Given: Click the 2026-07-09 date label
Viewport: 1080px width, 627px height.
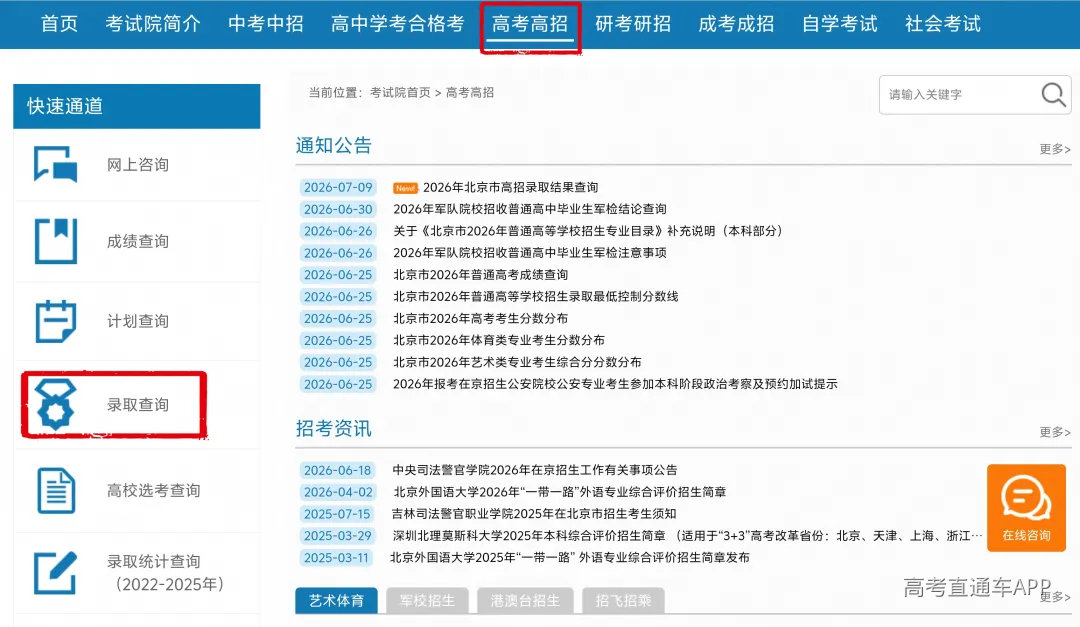Looking at the screenshot, I should pos(338,187).
